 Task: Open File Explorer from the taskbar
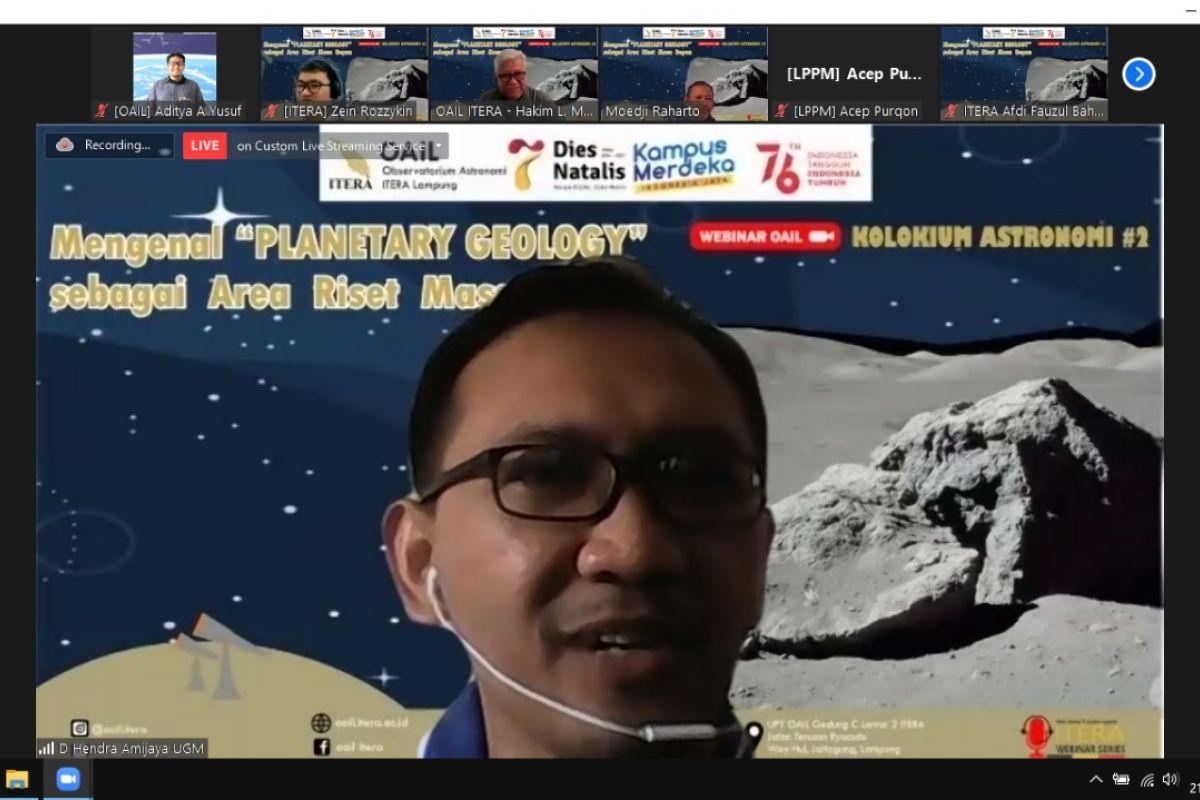tap(17, 780)
